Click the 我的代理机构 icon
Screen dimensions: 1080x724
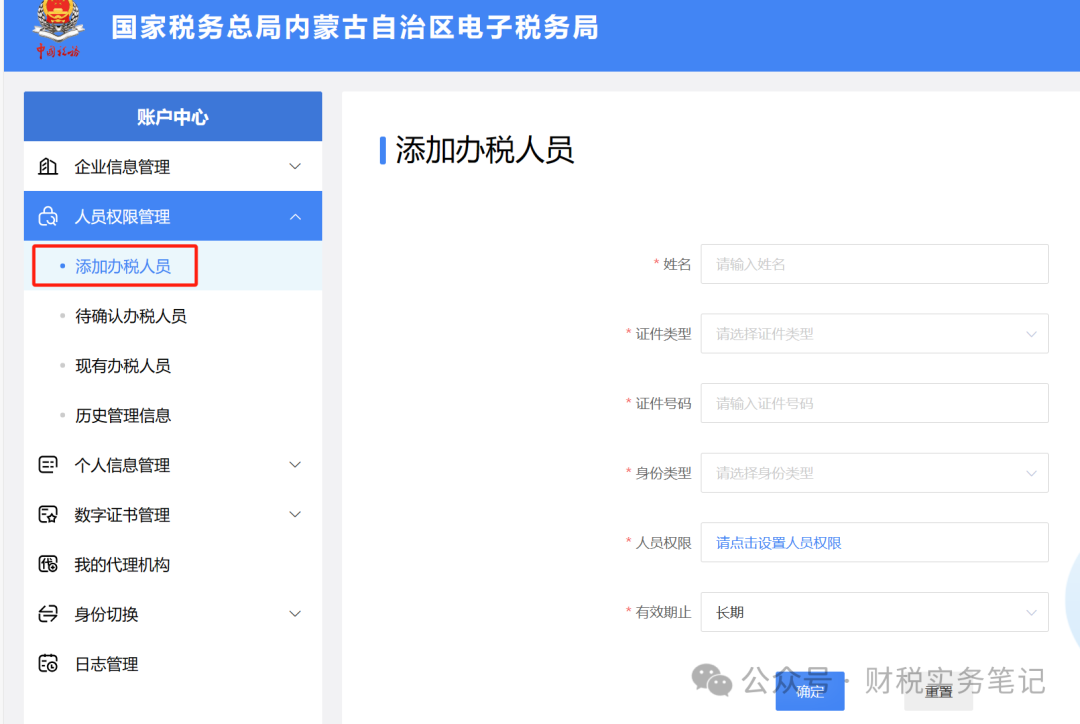(x=48, y=564)
